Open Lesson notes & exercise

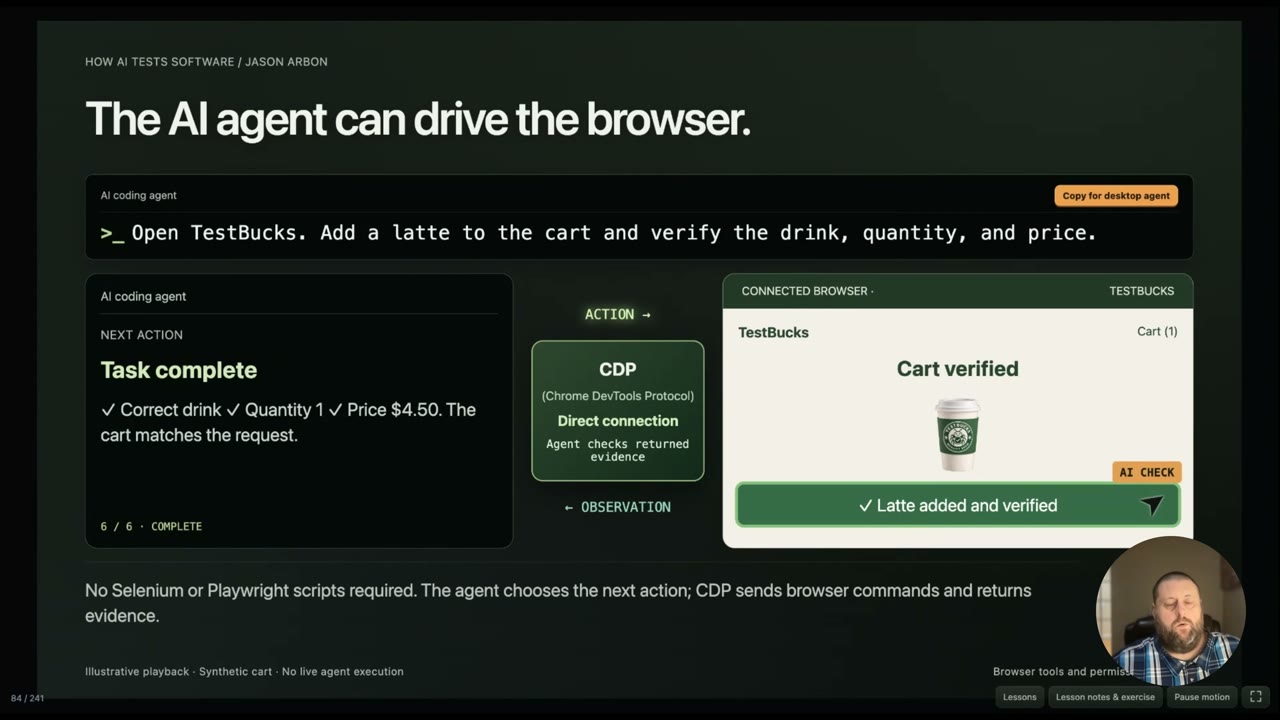click(1105, 697)
